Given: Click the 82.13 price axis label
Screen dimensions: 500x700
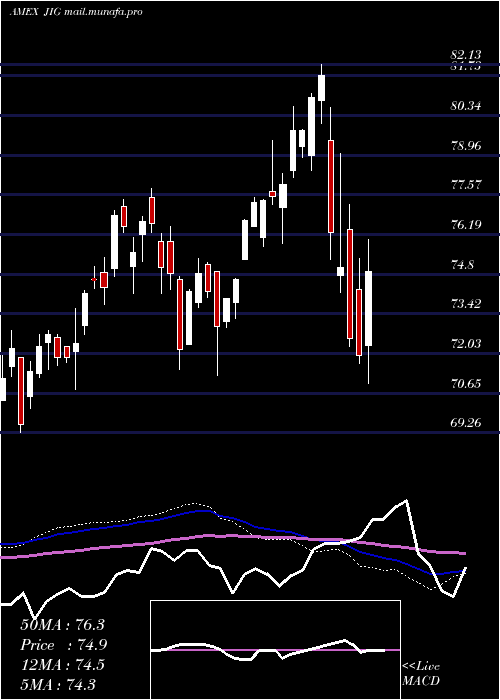Looking at the screenshot, I should pos(466,55).
